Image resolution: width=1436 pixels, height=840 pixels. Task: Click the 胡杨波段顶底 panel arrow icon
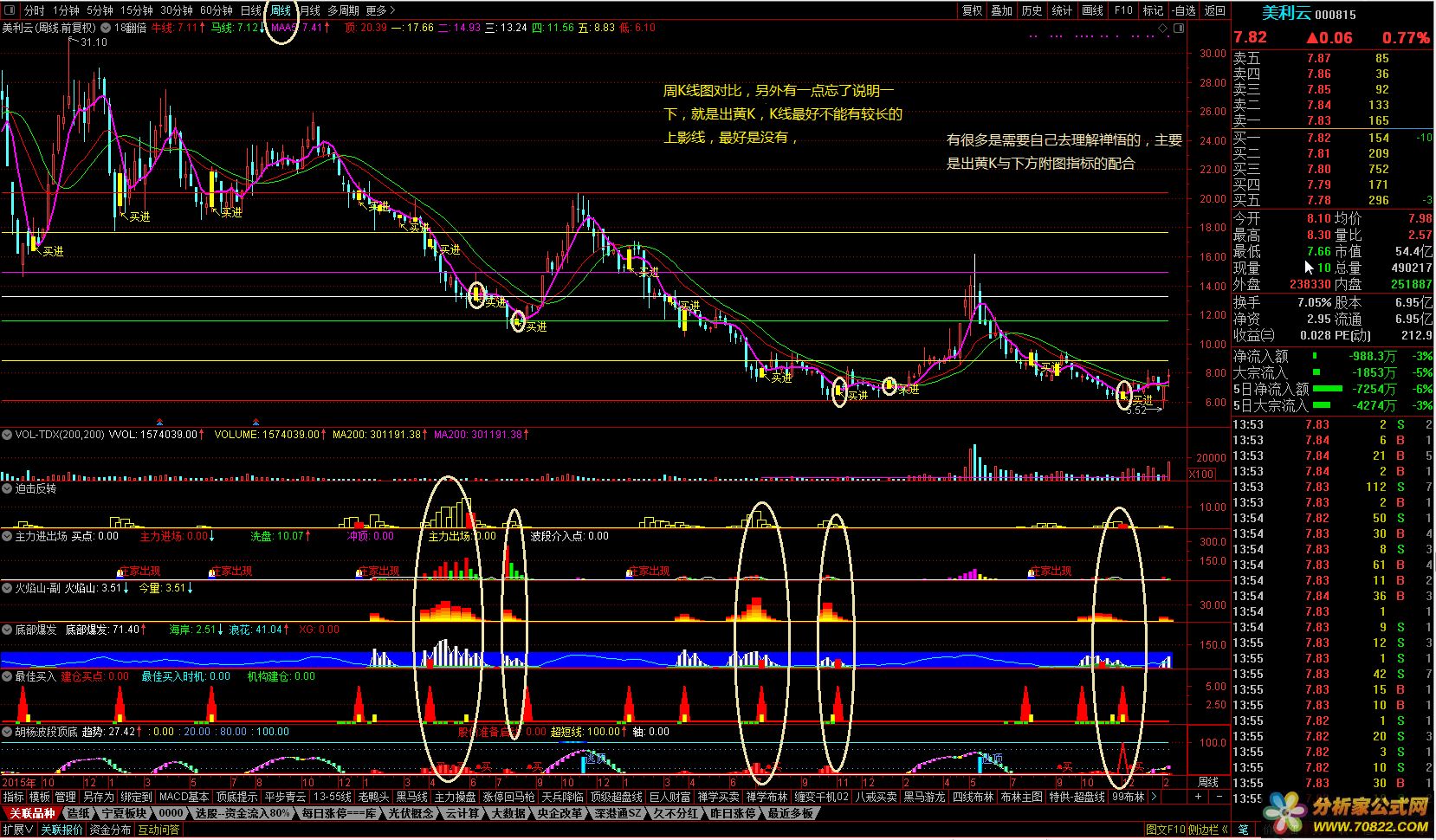click(7, 732)
